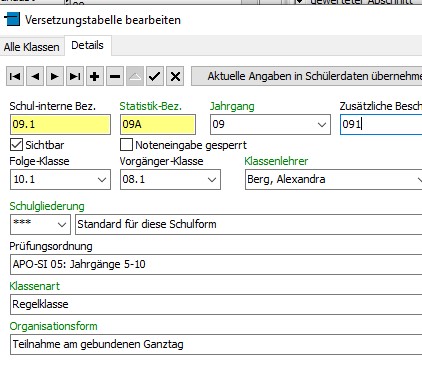Click the Vorgänger-Klasse label
Screen dimensions: 422x373
point(161,161)
